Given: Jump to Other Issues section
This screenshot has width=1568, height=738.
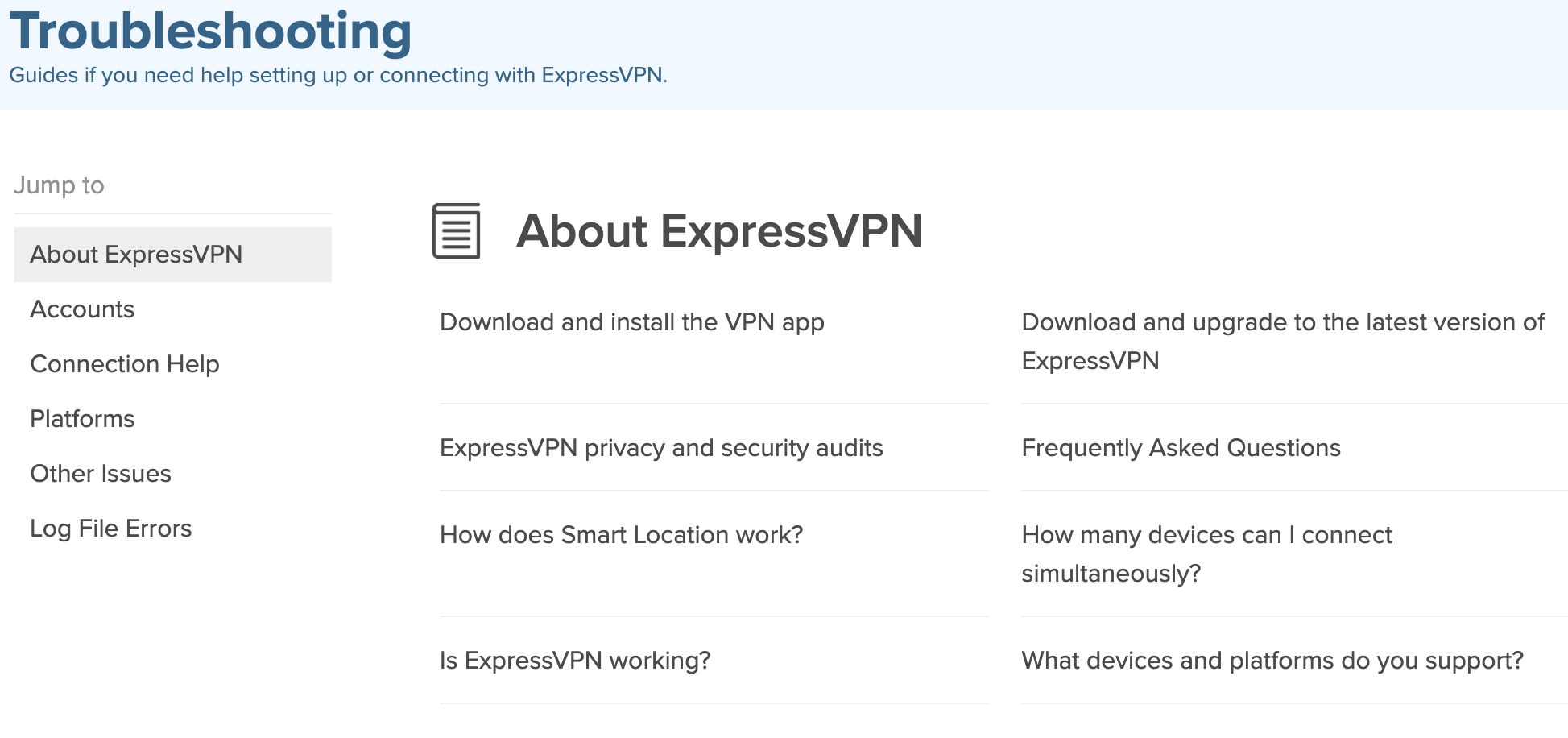Looking at the screenshot, I should coord(101,474).
